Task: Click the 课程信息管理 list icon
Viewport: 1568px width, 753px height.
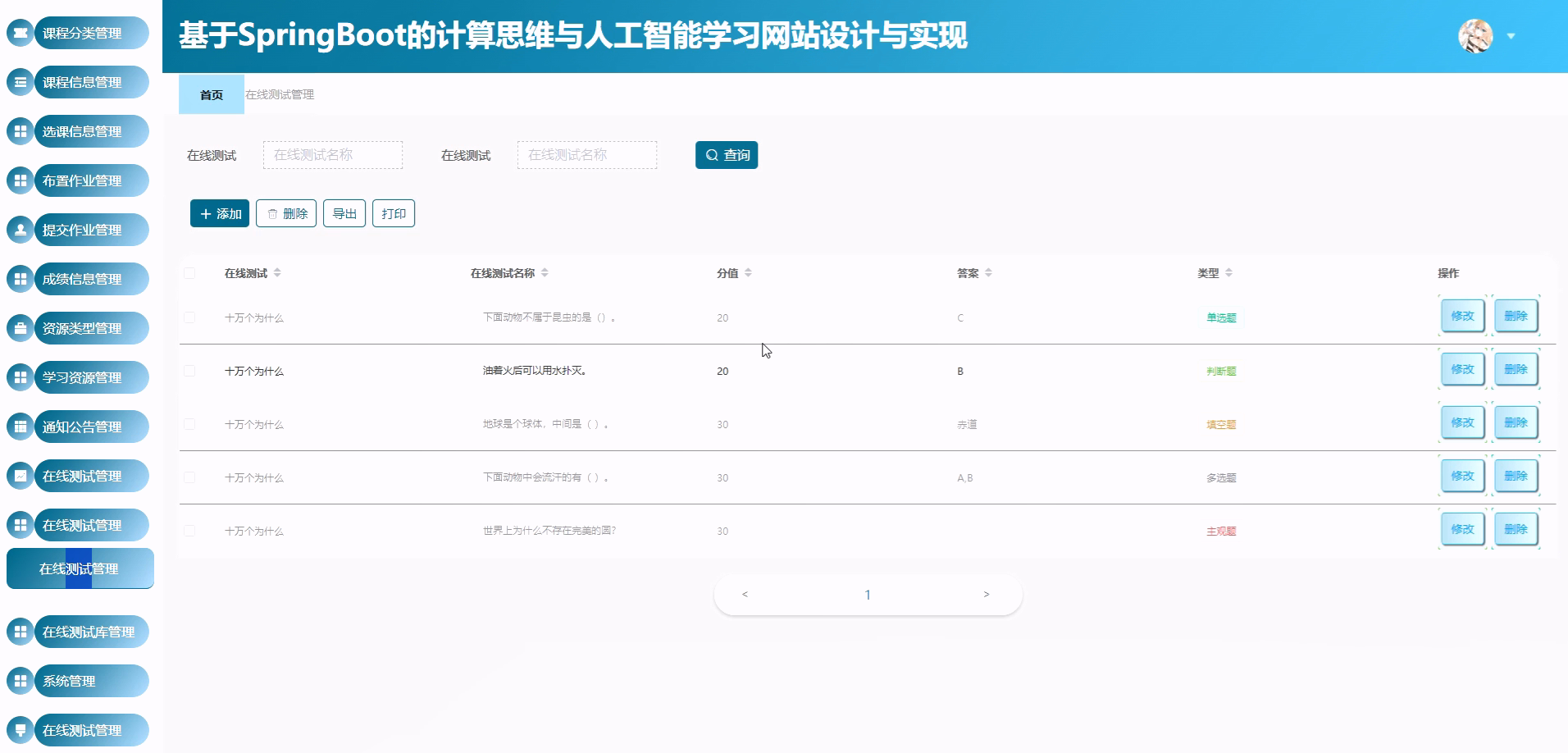Action: click(21, 82)
